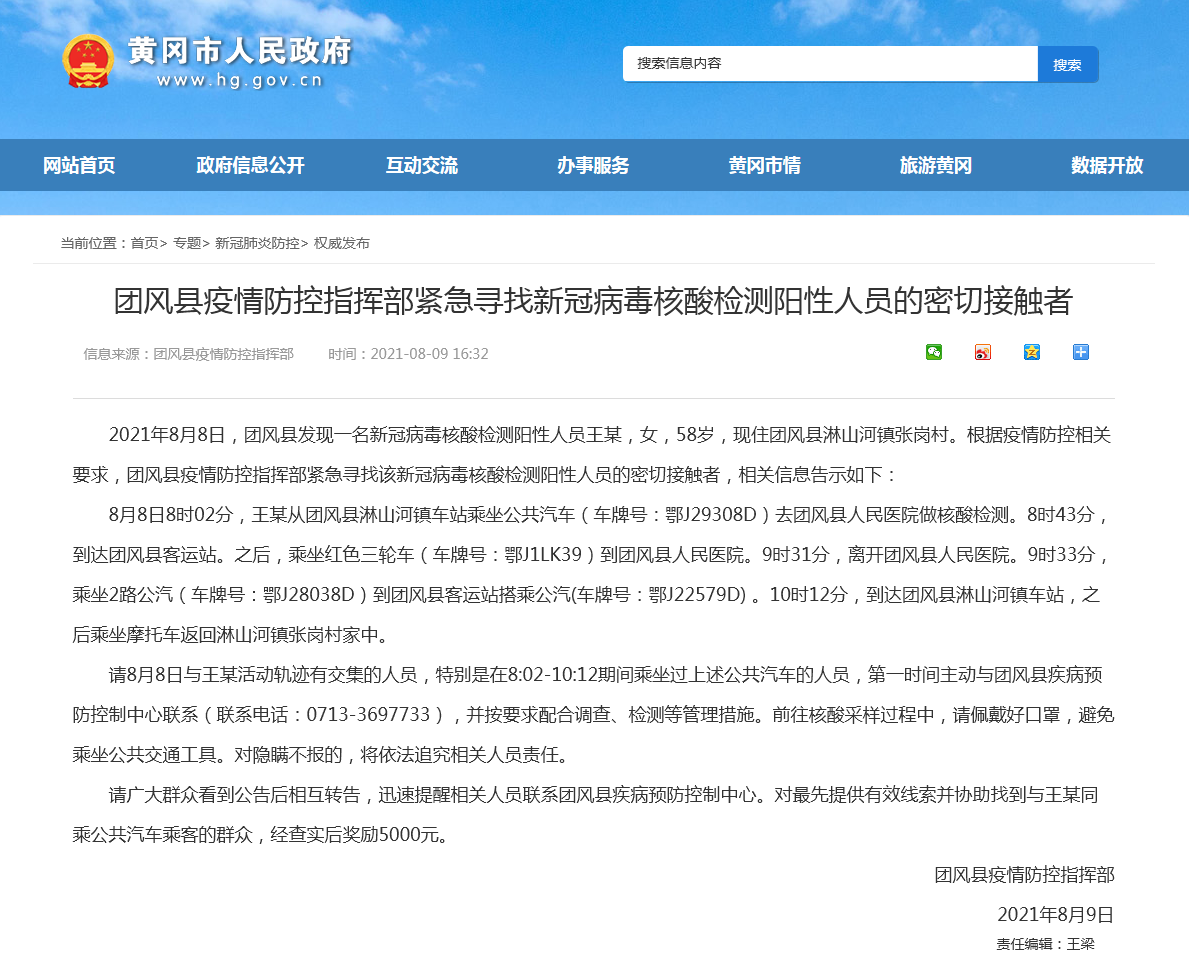Click the www.hg.gov.cn site address text
Viewport: 1189px width, 965px height.
(x=240, y=81)
